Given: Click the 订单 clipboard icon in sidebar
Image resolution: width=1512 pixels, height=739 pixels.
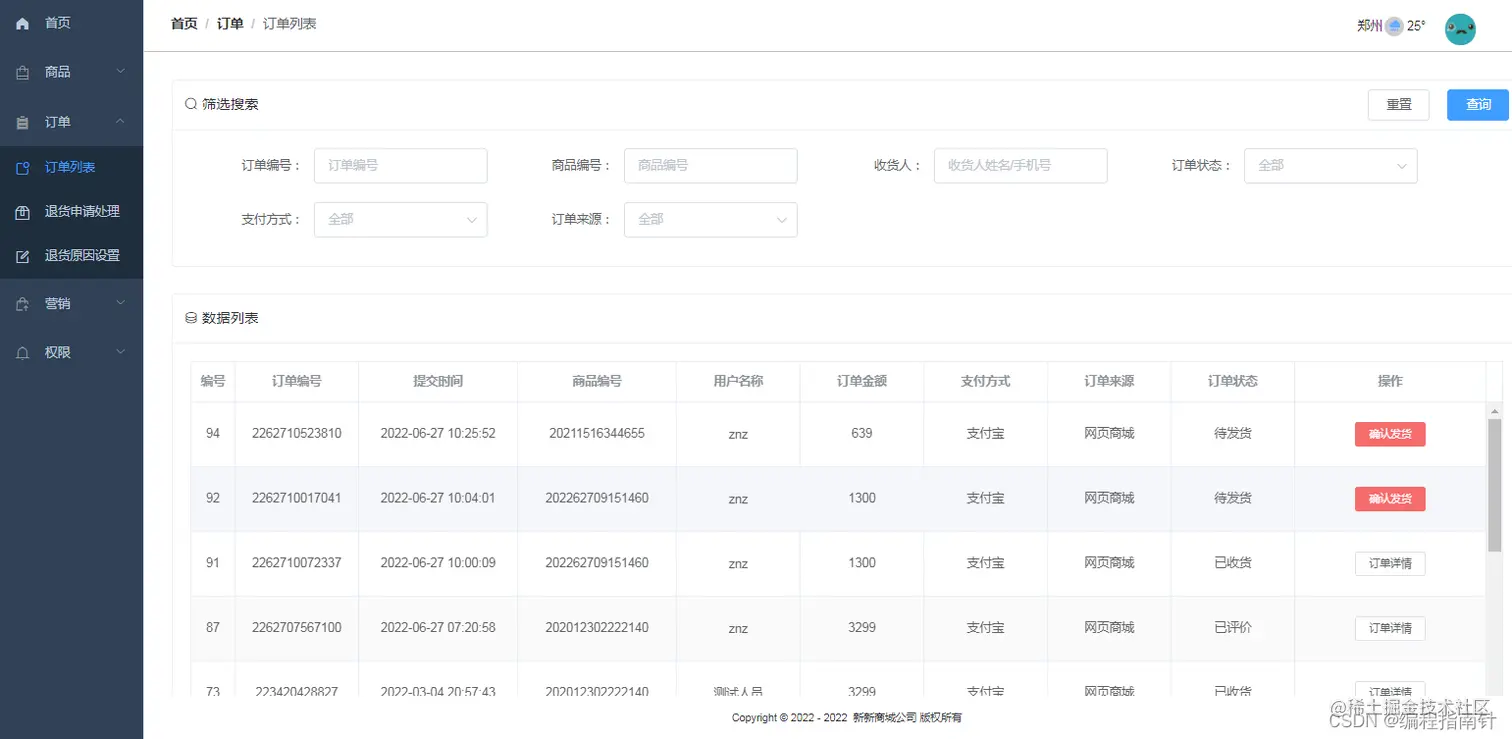Looking at the screenshot, I should coord(23,123).
